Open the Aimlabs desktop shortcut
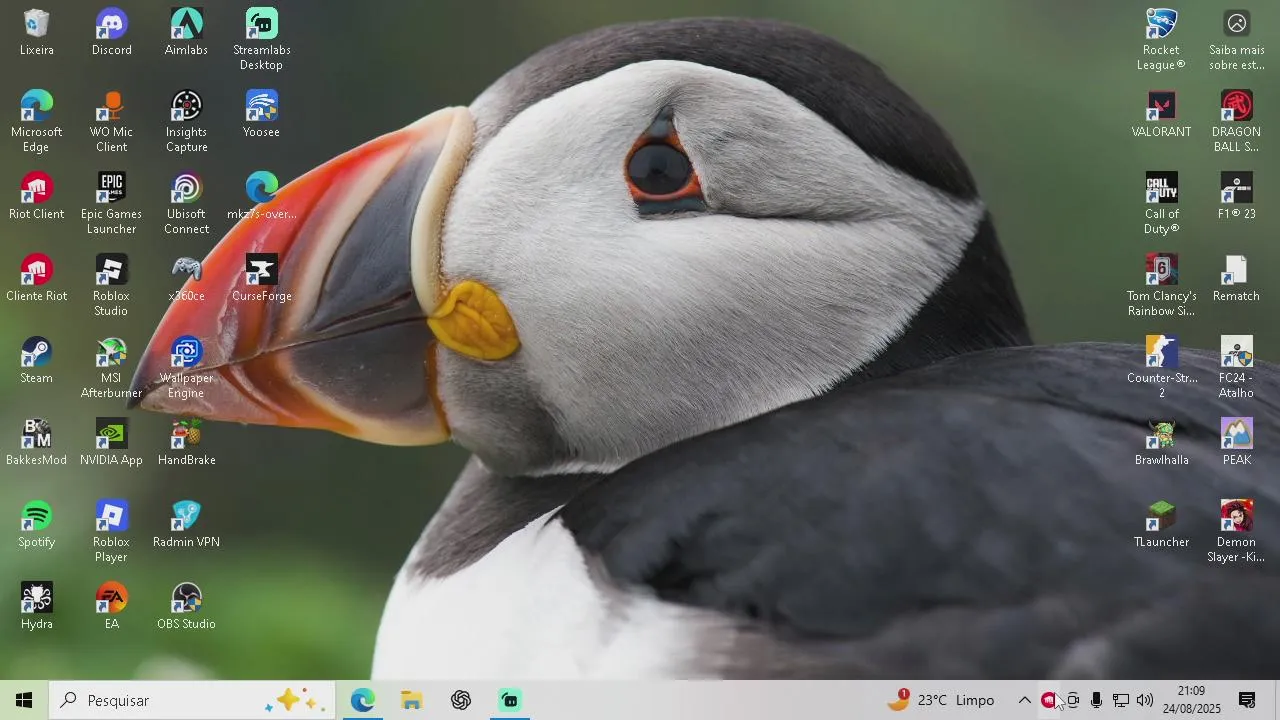 186,32
